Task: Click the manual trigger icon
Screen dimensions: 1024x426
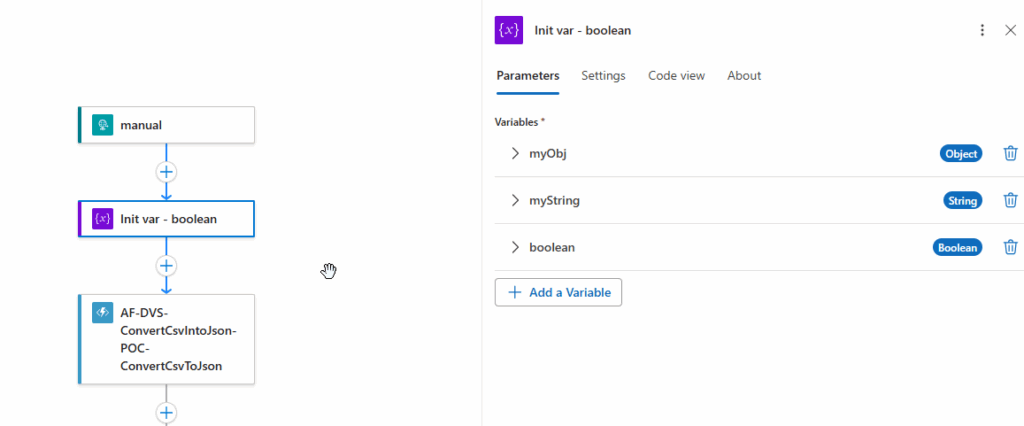Action: pos(101,125)
